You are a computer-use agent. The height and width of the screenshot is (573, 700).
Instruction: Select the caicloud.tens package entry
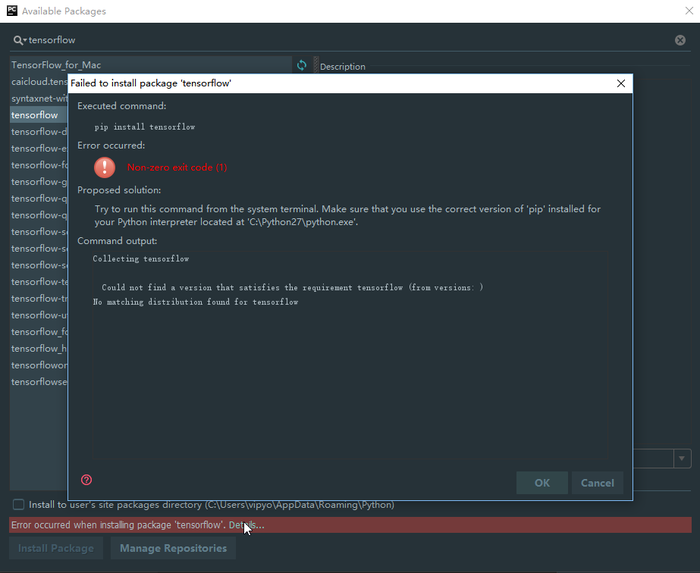point(39,82)
